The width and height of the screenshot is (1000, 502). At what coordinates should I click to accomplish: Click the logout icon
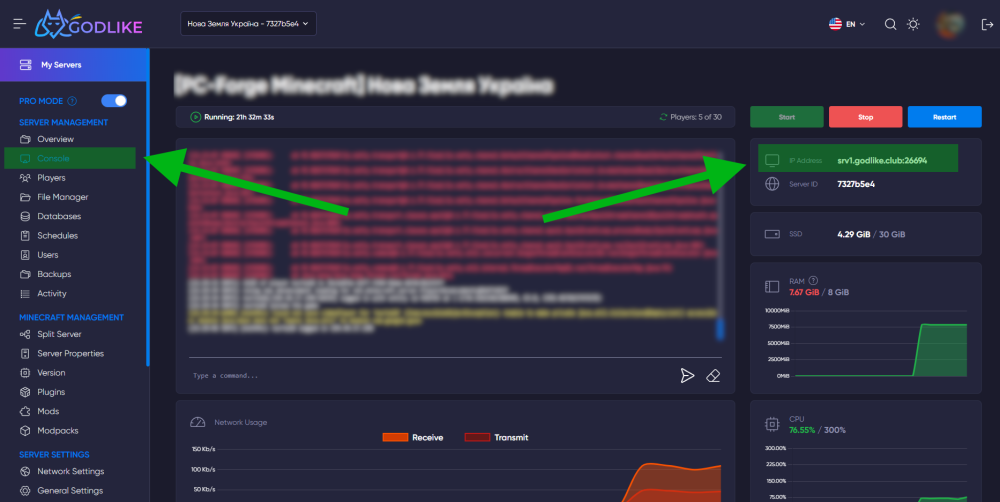coord(987,24)
